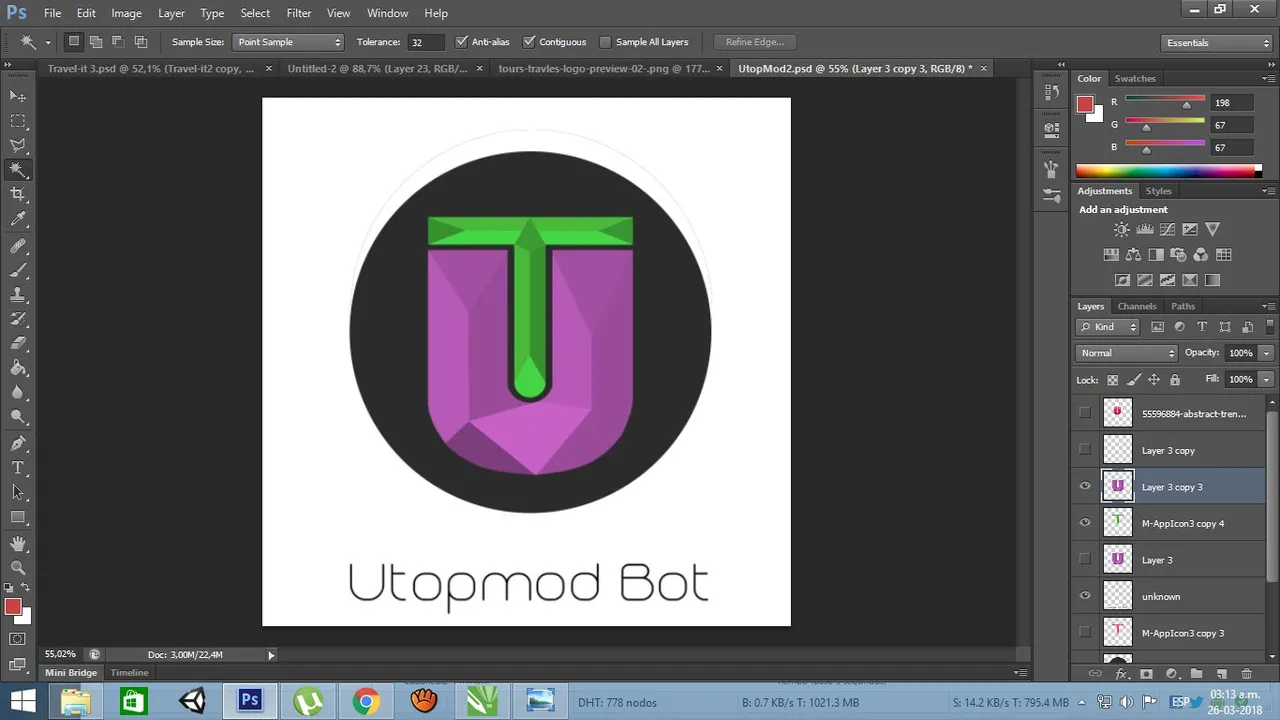The image size is (1280, 720).
Task: Enable the Anti-alias checkbox
Action: click(x=461, y=42)
